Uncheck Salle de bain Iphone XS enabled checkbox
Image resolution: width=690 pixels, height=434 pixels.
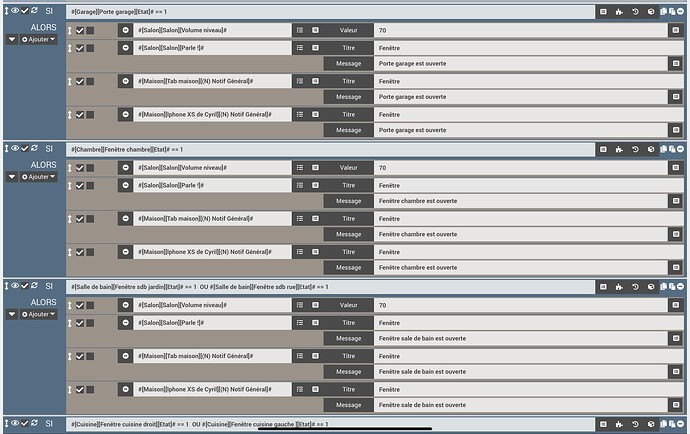tap(80, 390)
